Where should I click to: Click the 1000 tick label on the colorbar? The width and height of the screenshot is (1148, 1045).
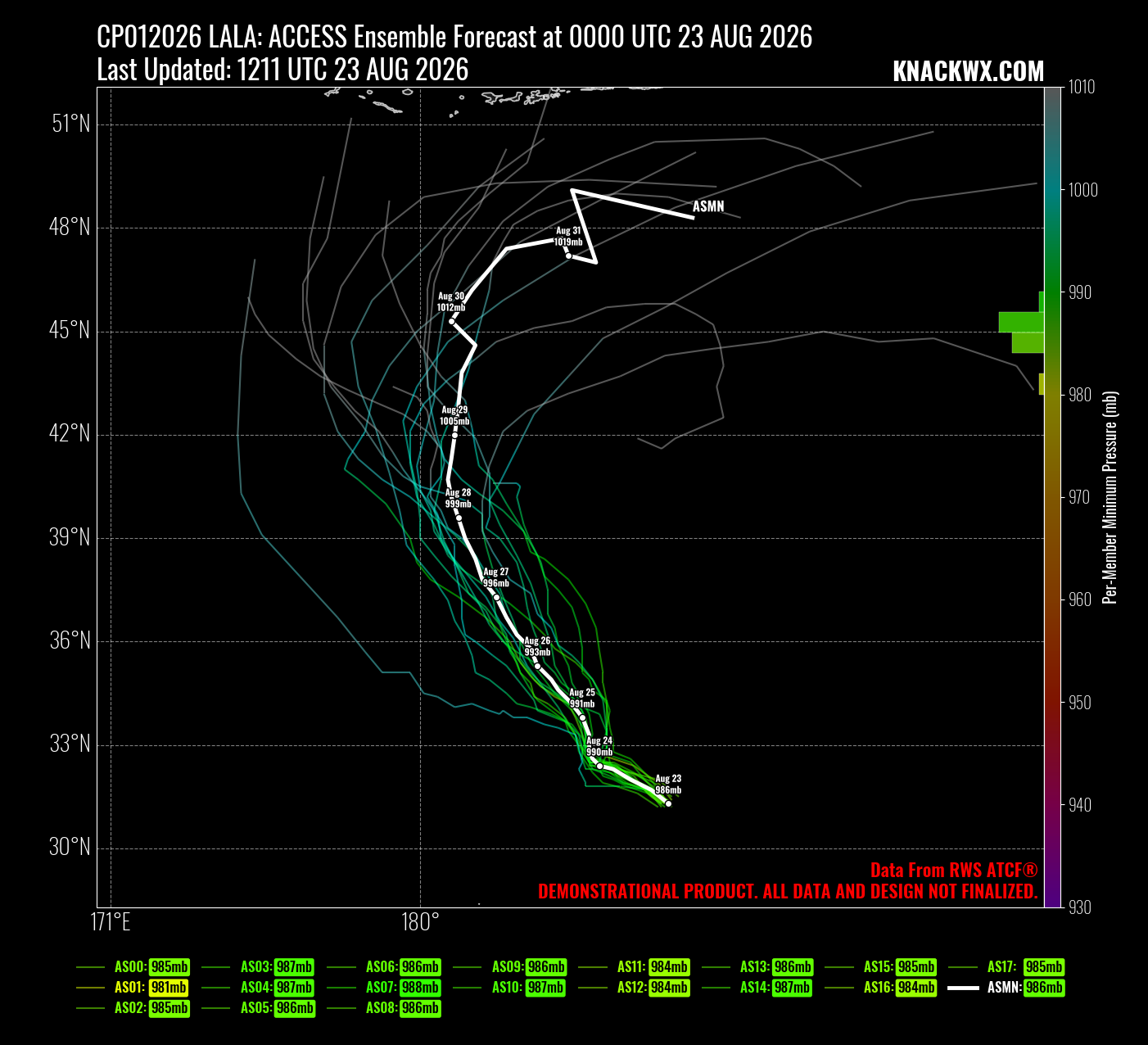[1082, 189]
